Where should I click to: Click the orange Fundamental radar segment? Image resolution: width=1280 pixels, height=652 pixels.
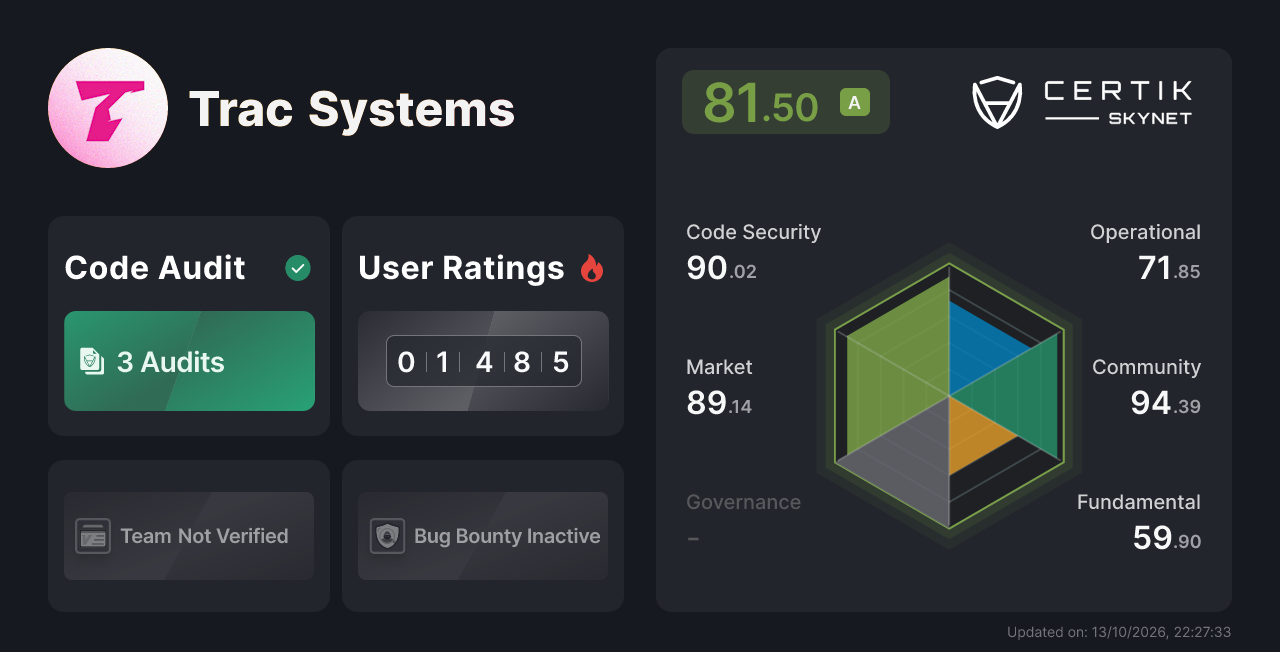(x=974, y=434)
